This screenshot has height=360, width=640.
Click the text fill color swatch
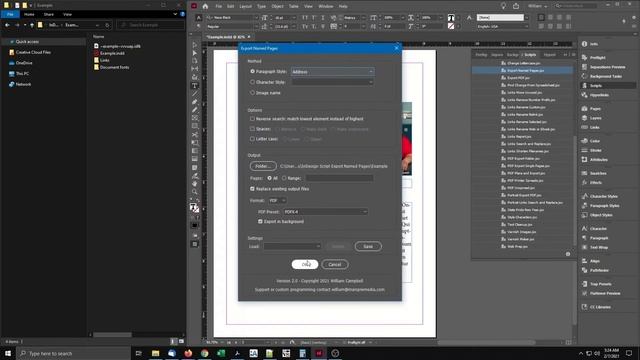pyautogui.click(x=451, y=18)
